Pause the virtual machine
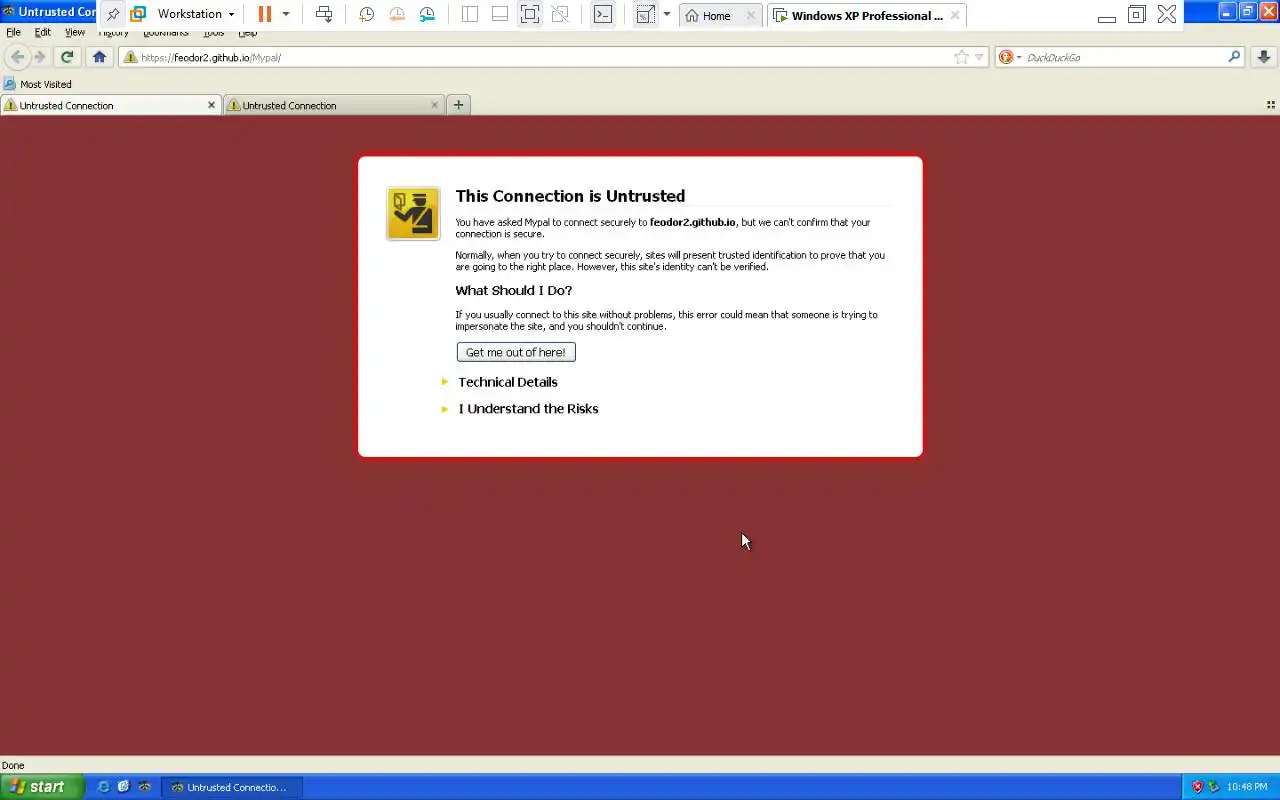This screenshot has height=800, width=1280. 265,14
